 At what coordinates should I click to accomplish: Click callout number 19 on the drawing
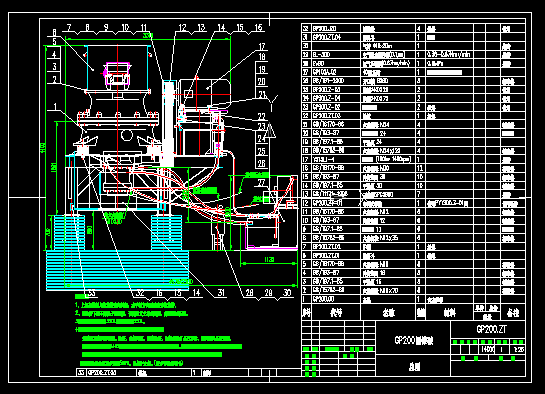[x=262, y=69]
